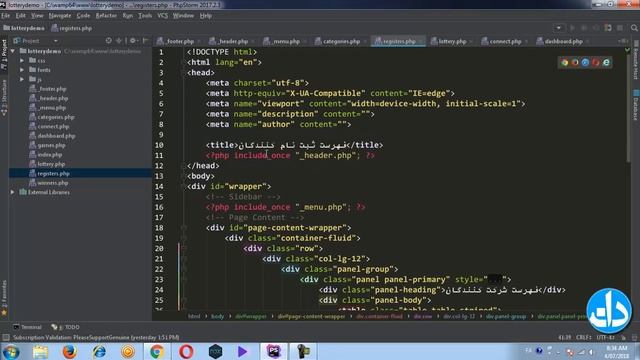Hide the Project panel with the hide icon
Viewport: 640px width, 360px height.
pos(145,41)
